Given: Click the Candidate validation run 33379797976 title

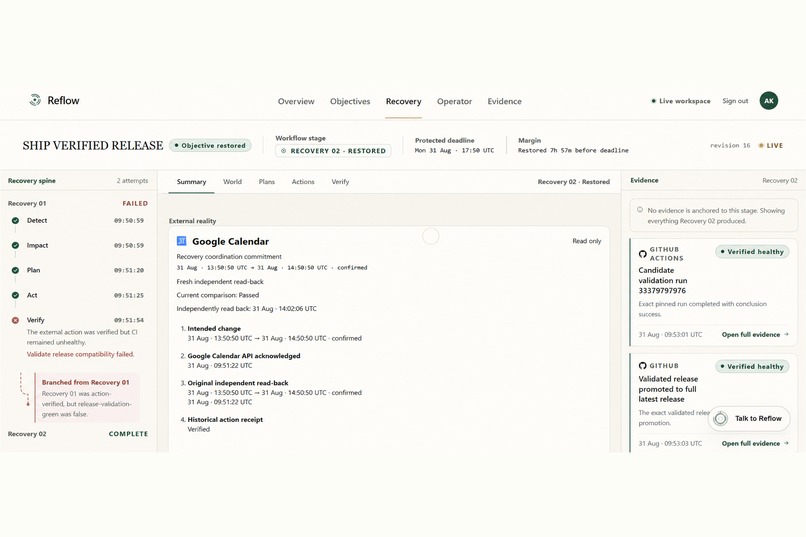Looking at the screenshot, I should click(x=663, y=281).
